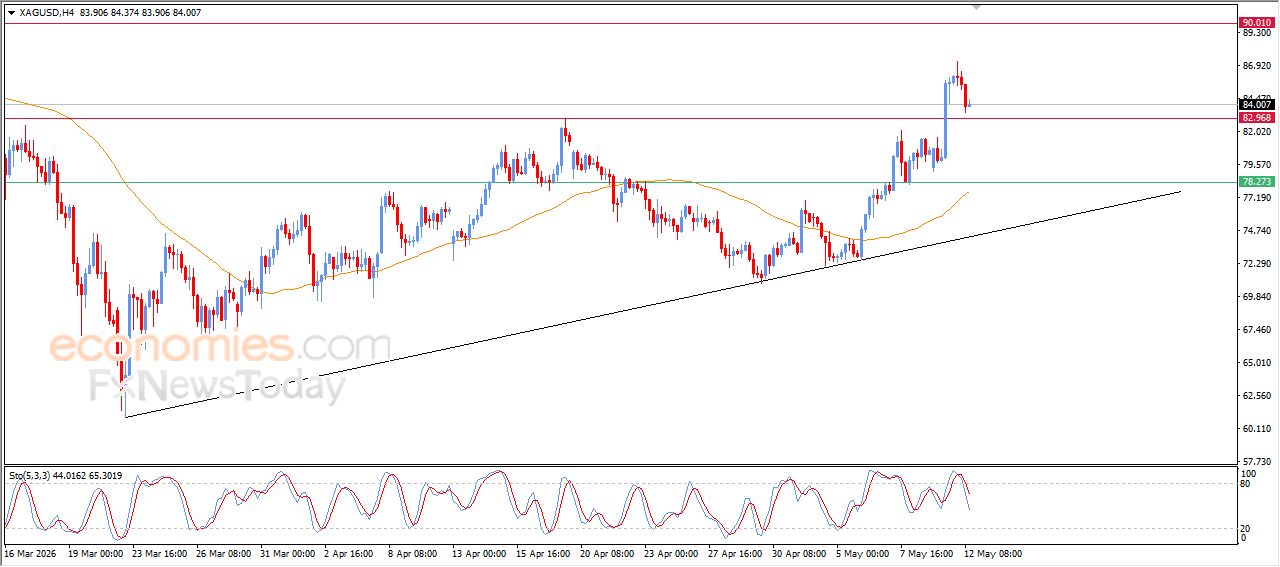The height and width of the screenshot is (567, 1280).
Task: Click the 31 Mar 00:00 time label
Action: tap(287, 553)
